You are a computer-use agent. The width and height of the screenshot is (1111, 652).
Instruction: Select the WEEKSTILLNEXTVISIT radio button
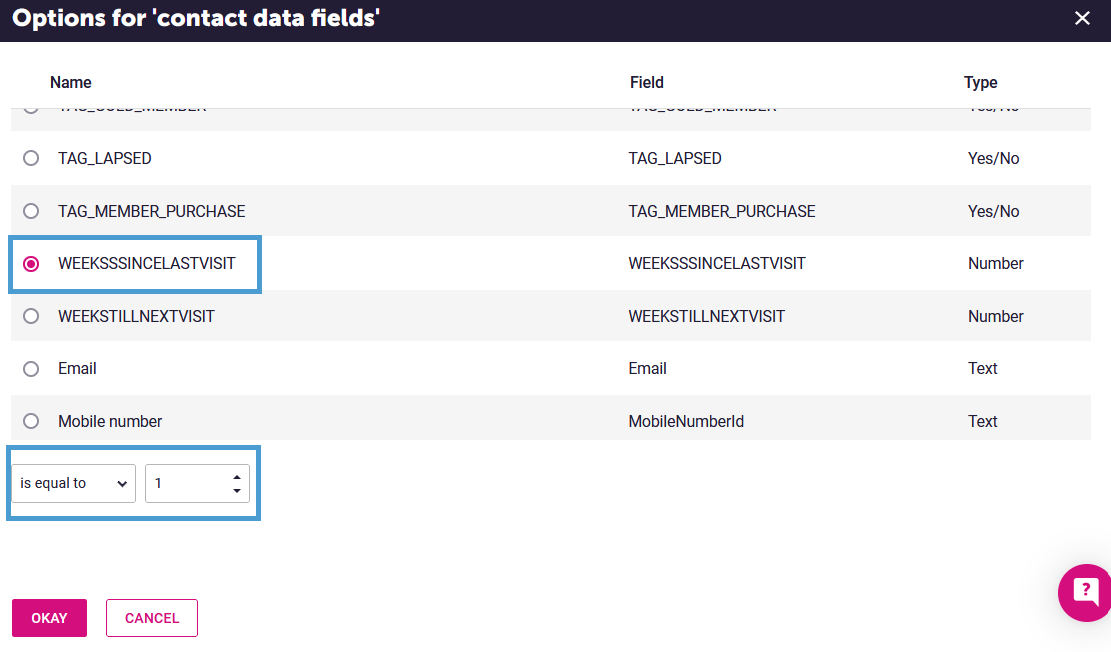coord(31,316)
